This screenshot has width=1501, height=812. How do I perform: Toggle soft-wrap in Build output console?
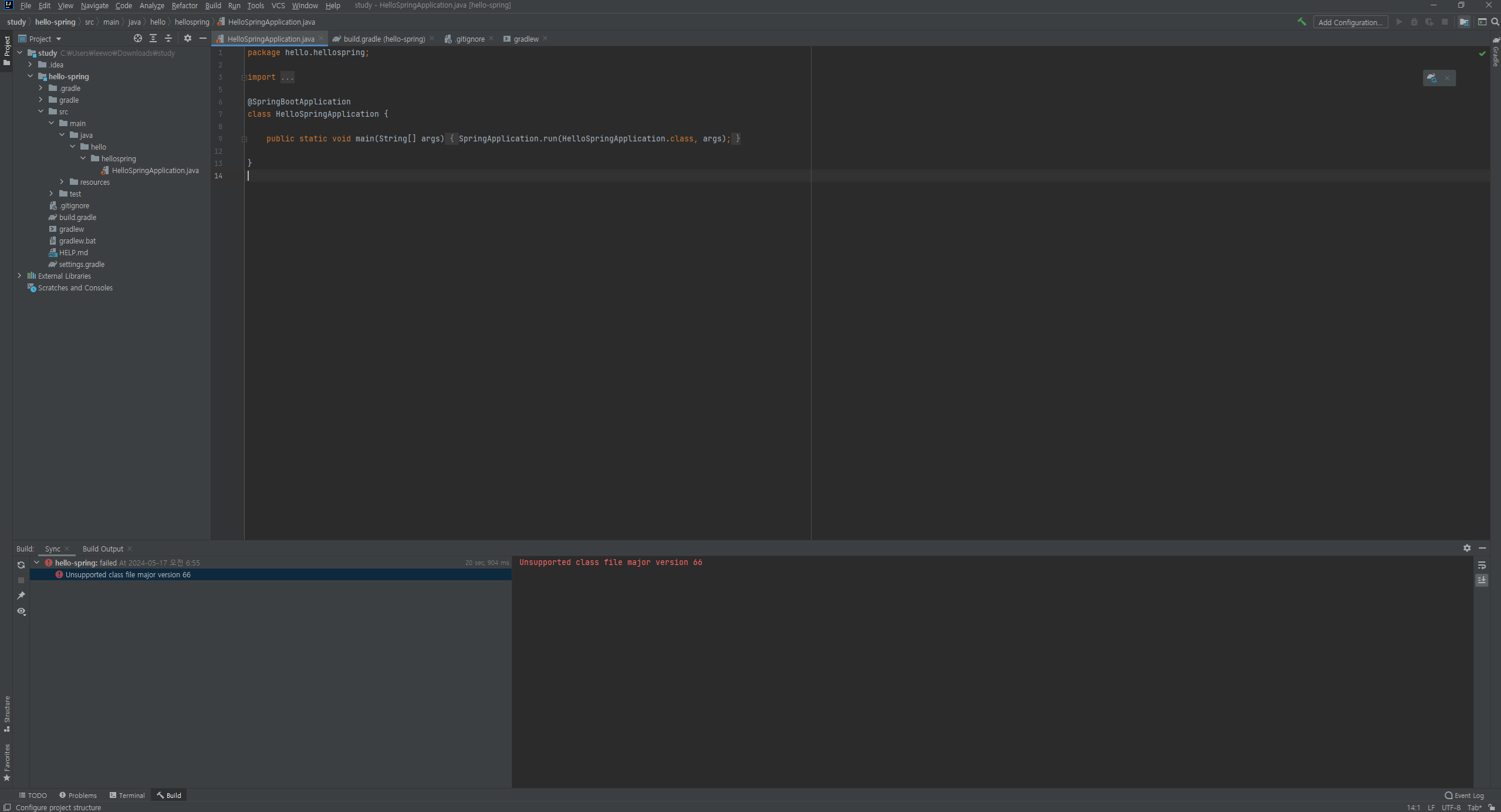(x=1482, y=565)
